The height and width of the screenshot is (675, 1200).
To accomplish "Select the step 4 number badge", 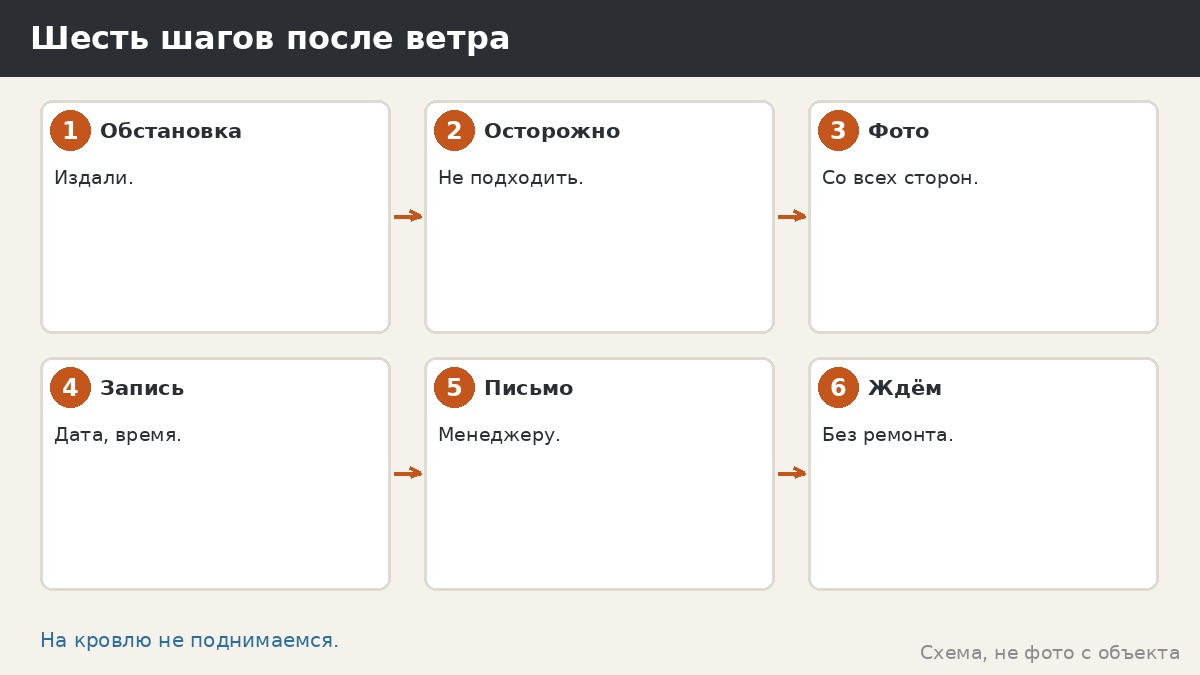I will tap(70, 388).
